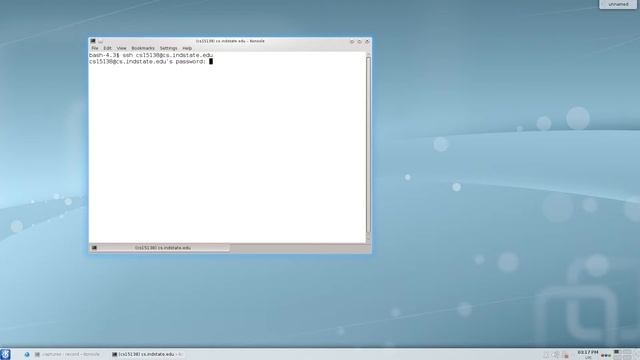Screen dimensions: 640x360
Task: Click the colored dots tray icon
Action: point(606,356)
